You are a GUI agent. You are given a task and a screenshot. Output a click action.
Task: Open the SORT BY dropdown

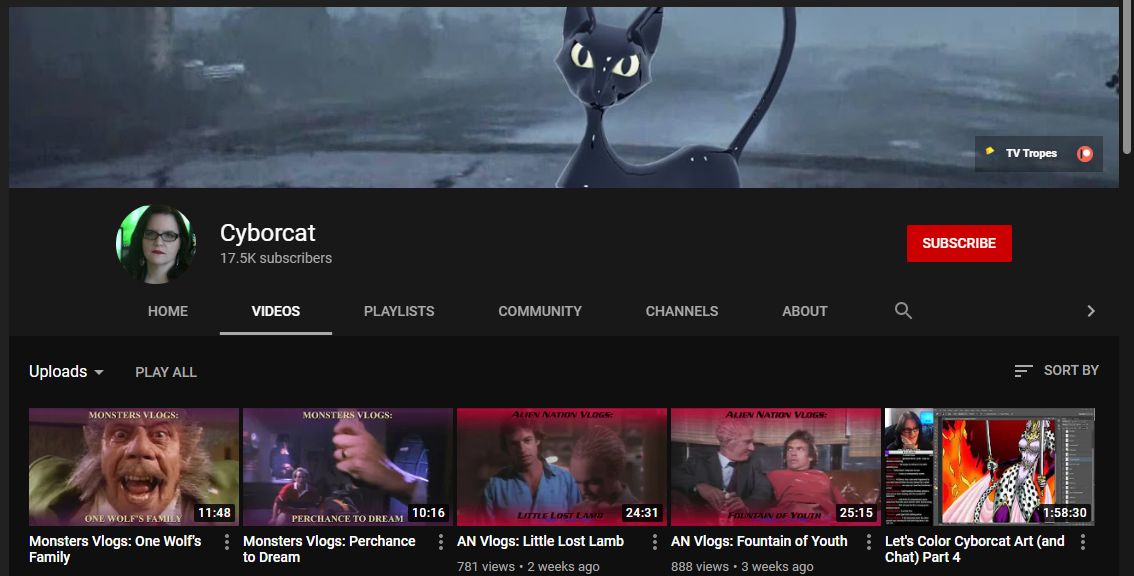1057,370
